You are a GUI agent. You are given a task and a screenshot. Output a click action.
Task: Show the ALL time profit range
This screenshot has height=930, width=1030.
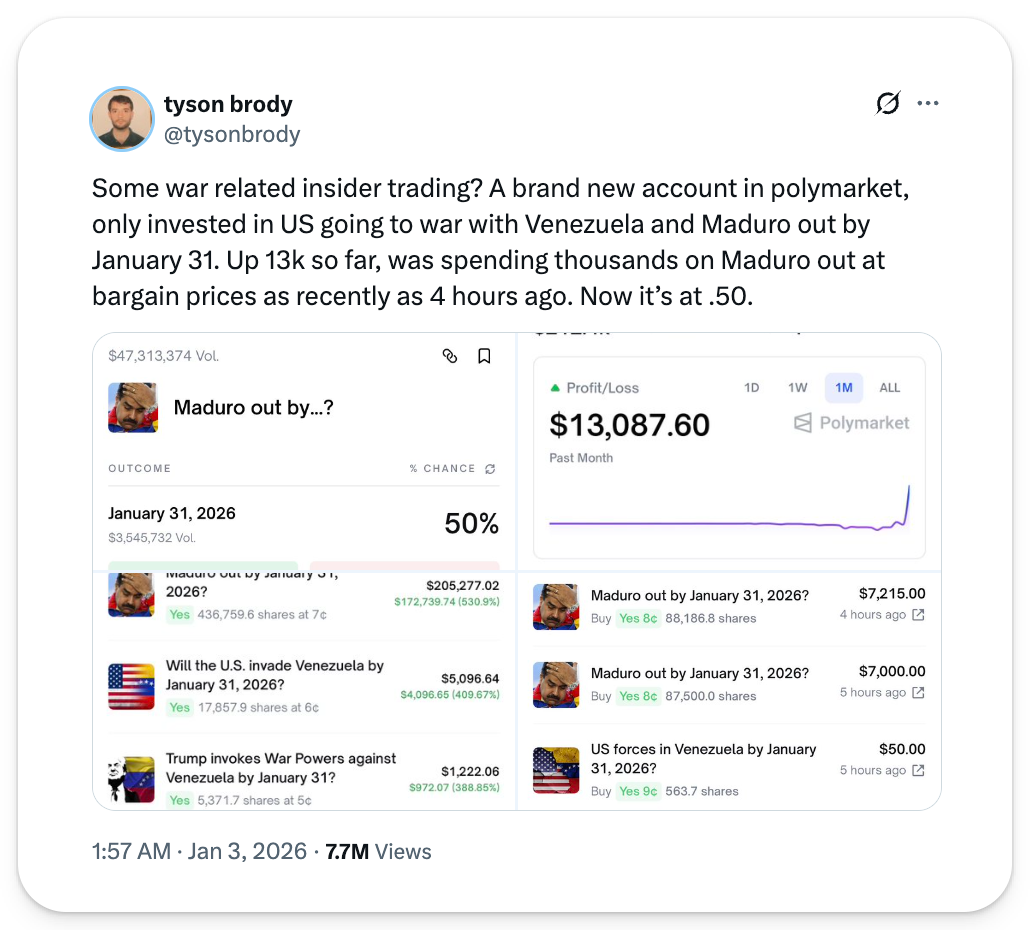pos(889,388)
